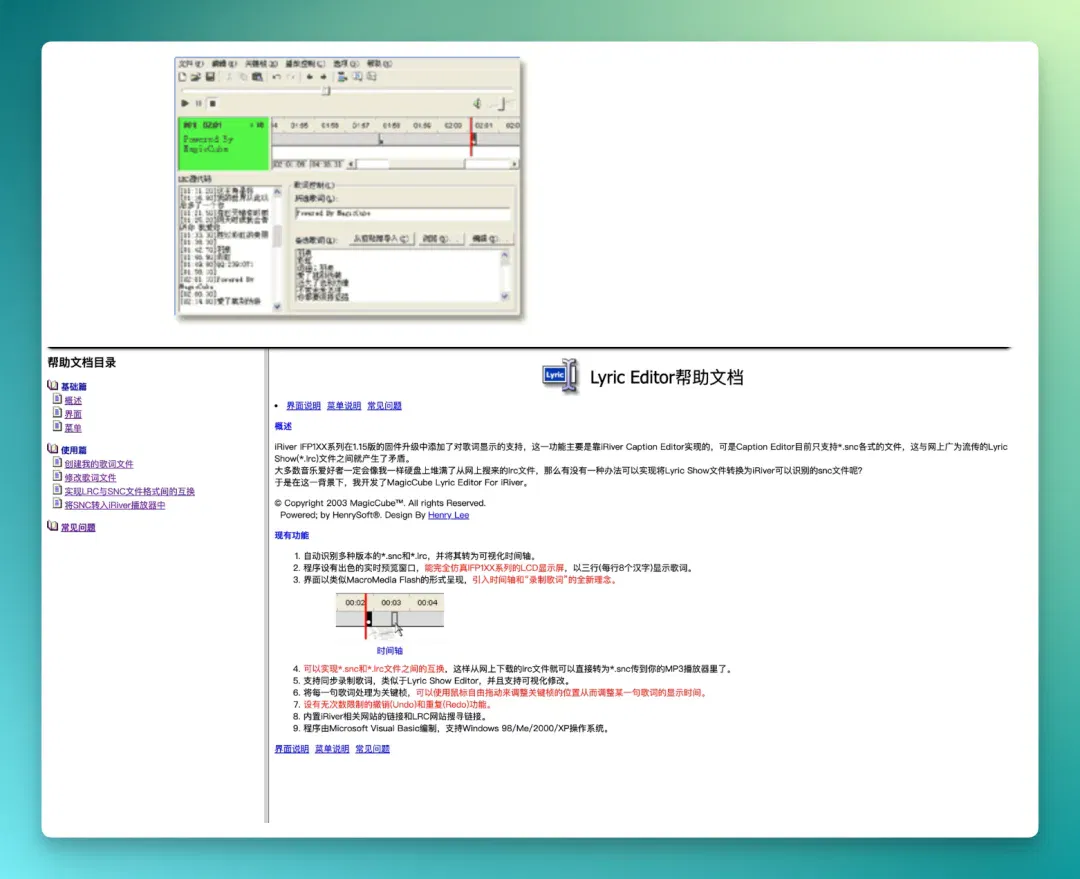Click the Redo arrow icon

[291, 77]
